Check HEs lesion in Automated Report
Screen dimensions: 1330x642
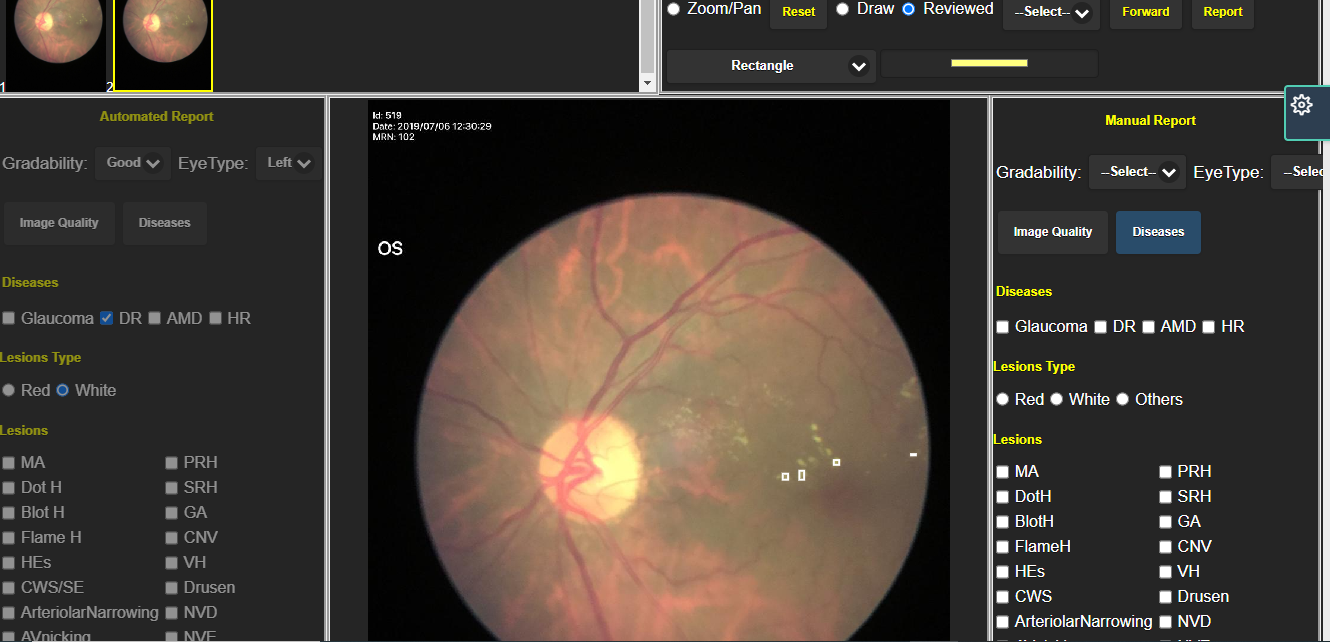[9, 563]
